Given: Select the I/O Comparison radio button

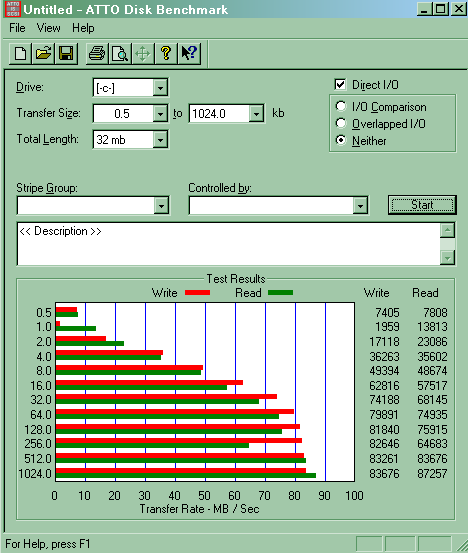Looking at the screenshot, I should pyautogui.click(x=341, y=106).
